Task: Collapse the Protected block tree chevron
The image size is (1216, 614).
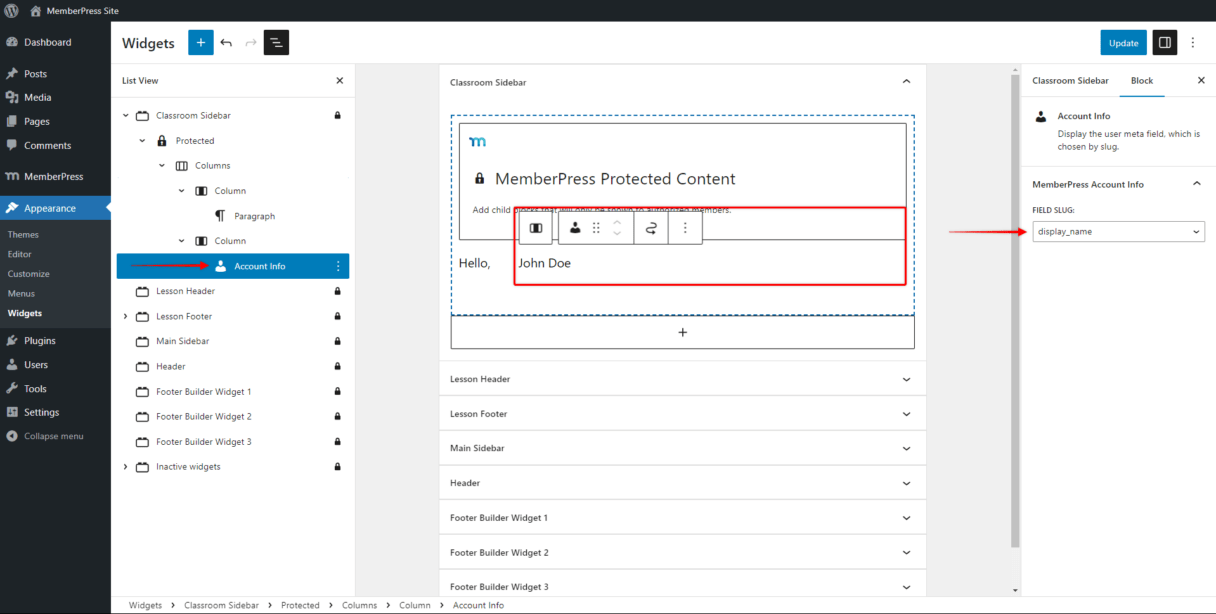Action: (x=143, y=141)
